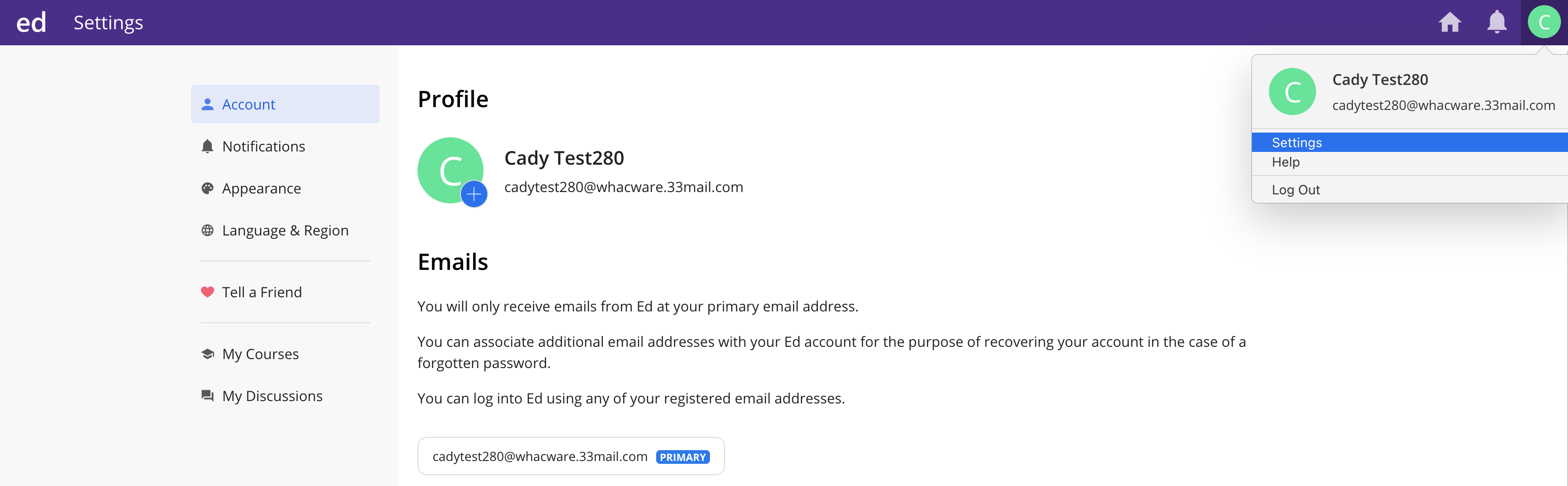
Task: Go to the home page icon
Action: point(1449,23)
